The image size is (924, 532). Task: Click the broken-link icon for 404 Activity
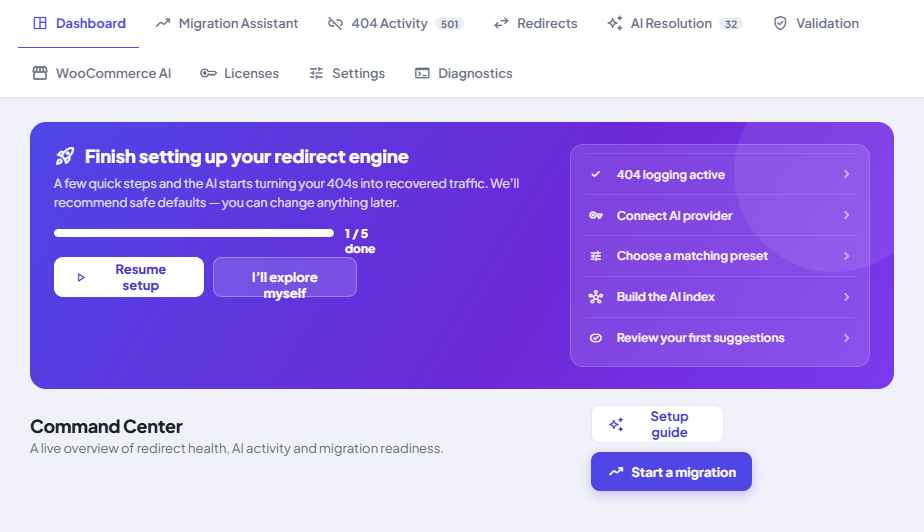point(335,23)
